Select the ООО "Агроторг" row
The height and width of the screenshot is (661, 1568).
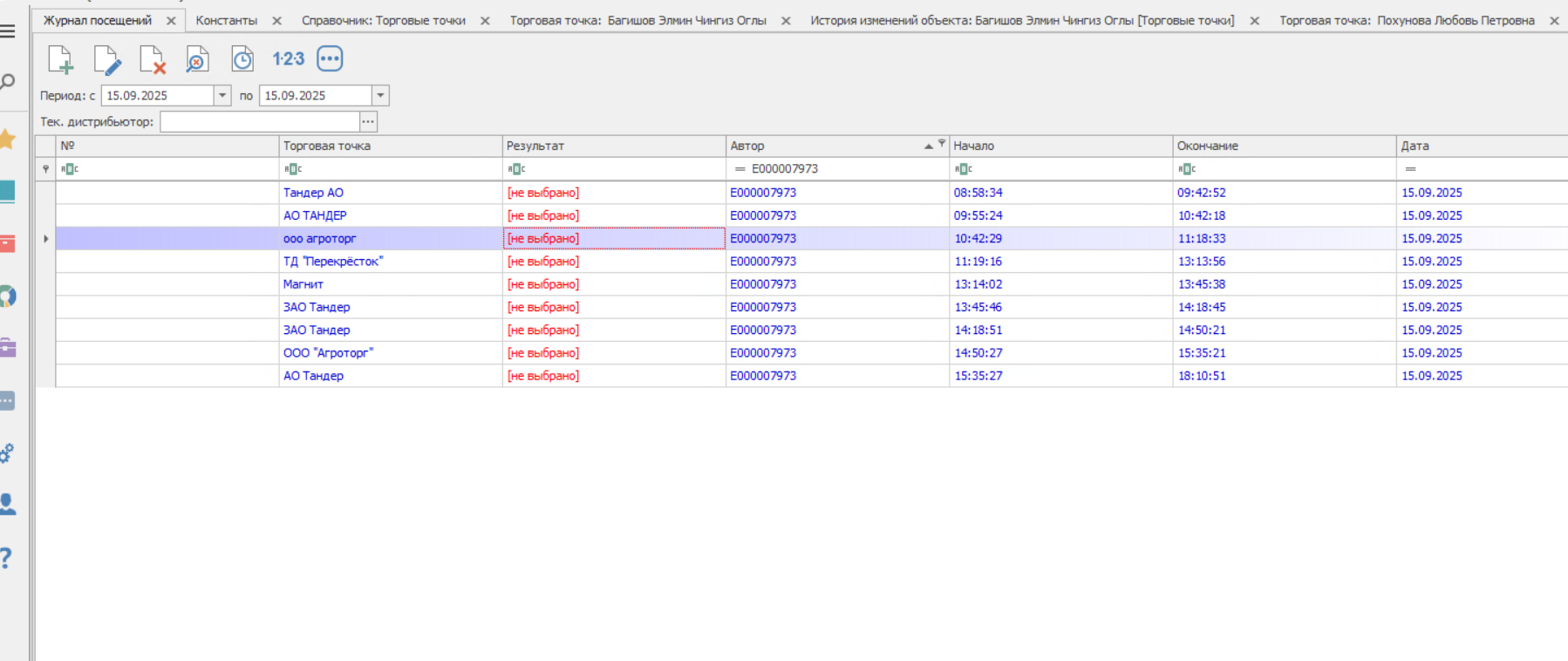click(x=811, y=353)
